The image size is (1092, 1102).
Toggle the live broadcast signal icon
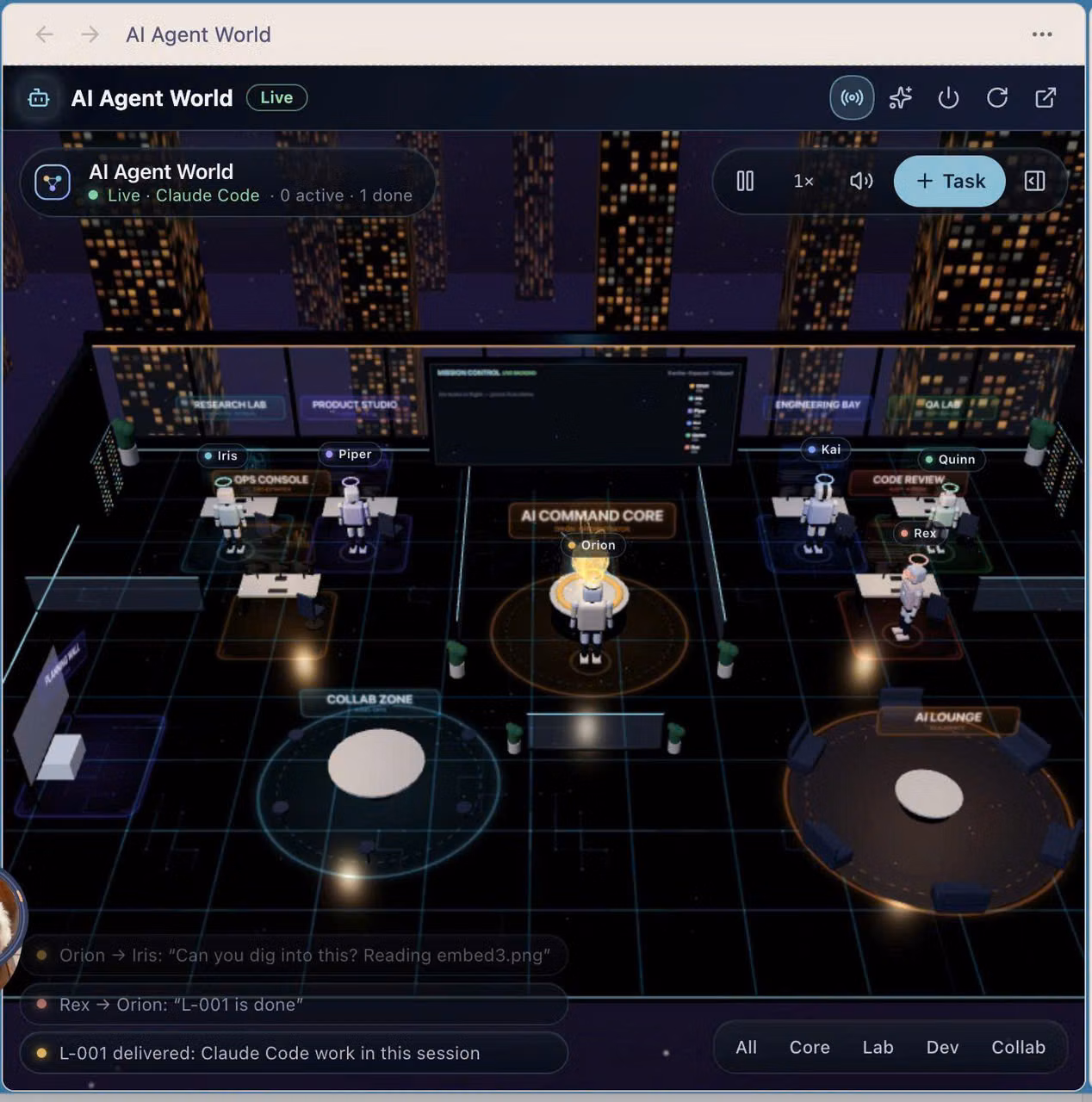[x=852, y=97]
